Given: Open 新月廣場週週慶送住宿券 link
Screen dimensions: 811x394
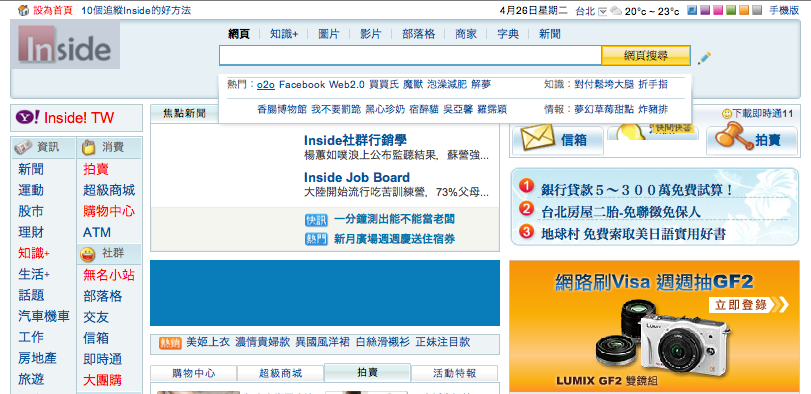Looking at the screenshot, I should tap(395, 239).
